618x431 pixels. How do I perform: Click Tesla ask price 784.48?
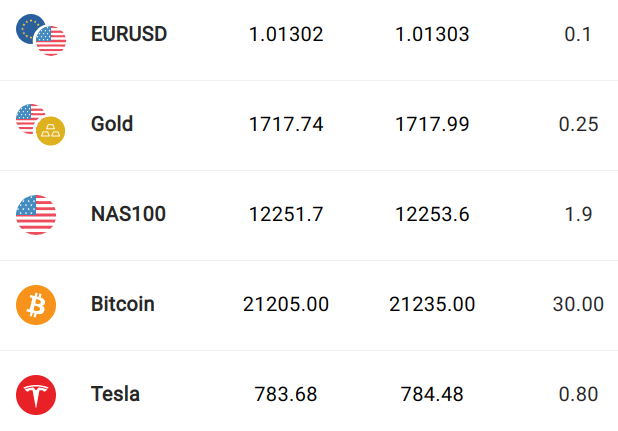[x=432, y=394]
